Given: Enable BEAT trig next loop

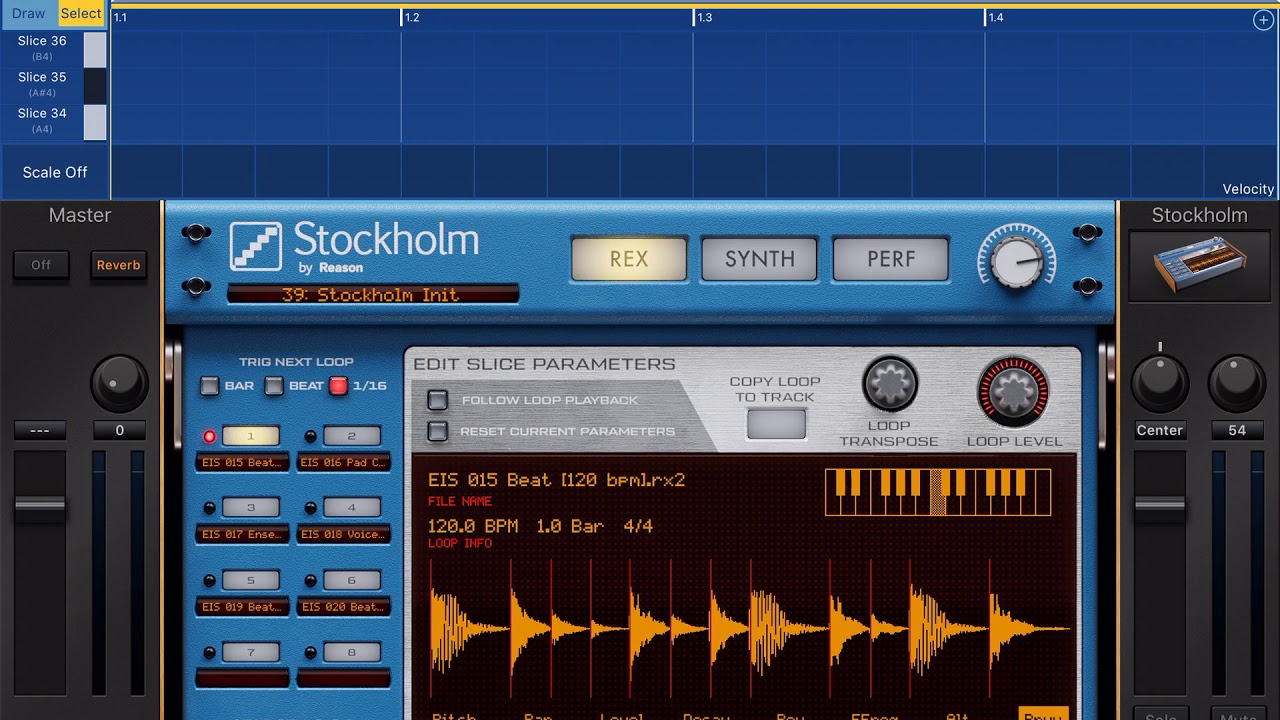Looking at the screenshot, I should point(274,386).
